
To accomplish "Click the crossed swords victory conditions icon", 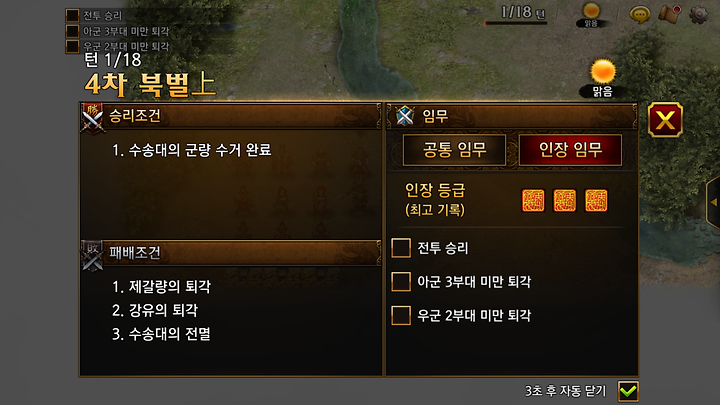I will click(x=92, y=118).
